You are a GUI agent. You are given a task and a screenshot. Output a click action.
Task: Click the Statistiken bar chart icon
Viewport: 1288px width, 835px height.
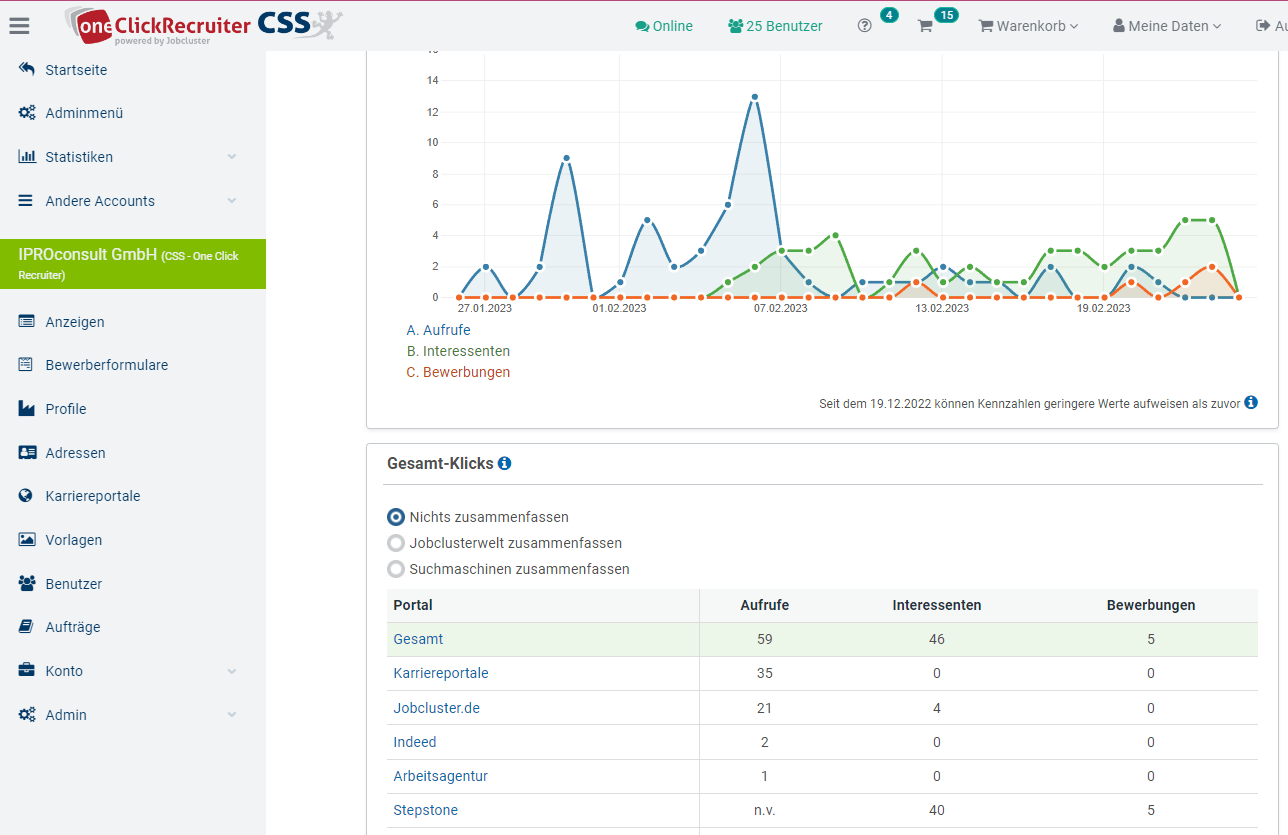click(x=27, y=157)
